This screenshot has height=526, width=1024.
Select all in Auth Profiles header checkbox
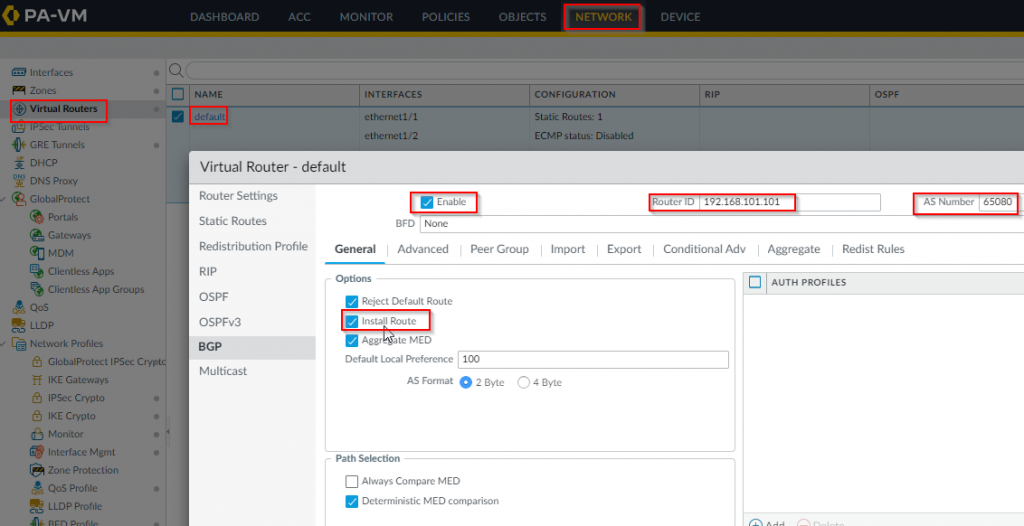coord(755,282)
